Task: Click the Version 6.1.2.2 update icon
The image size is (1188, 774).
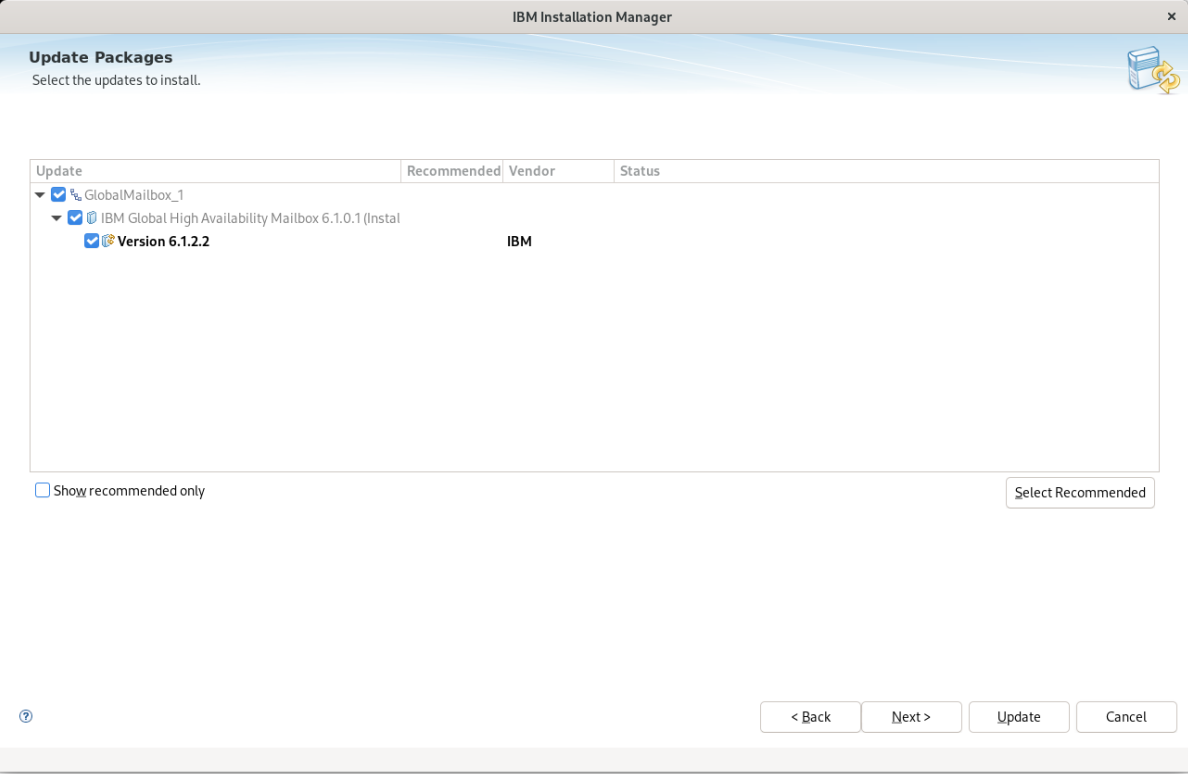Action: tap(108, 241)
